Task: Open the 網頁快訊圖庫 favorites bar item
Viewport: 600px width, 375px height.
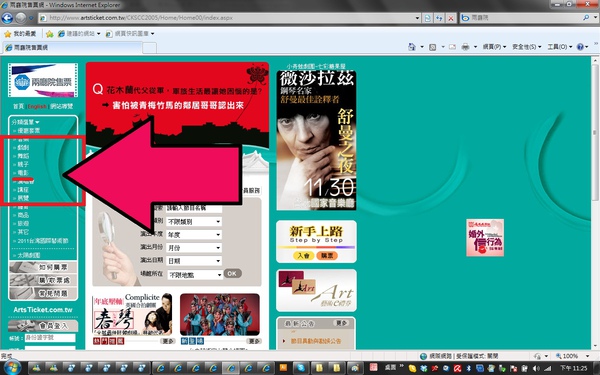Action: coord(130,34)
